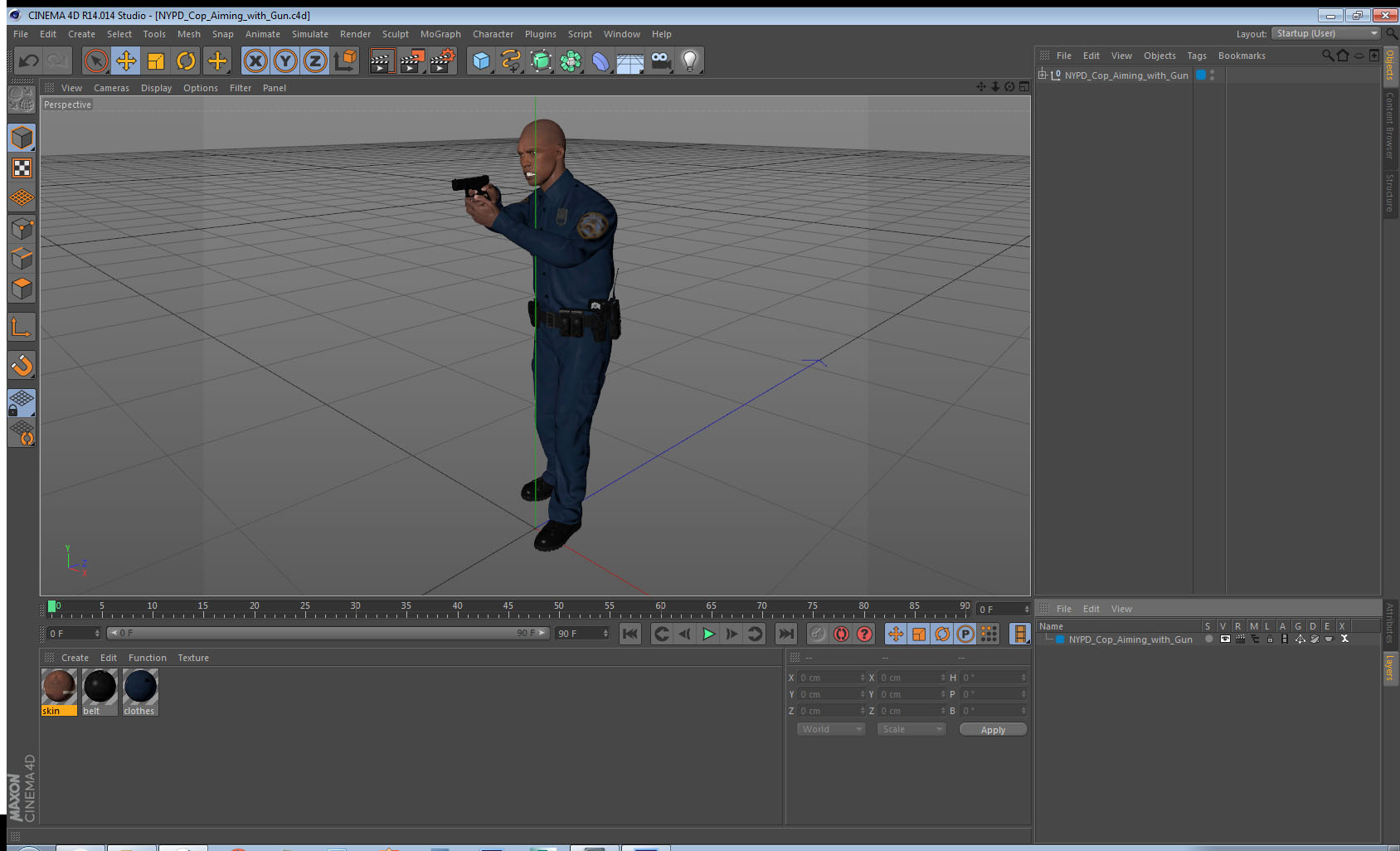1400x851 pixels.
Task: Open the viewport Cameras menu
Action: [111, 88]
